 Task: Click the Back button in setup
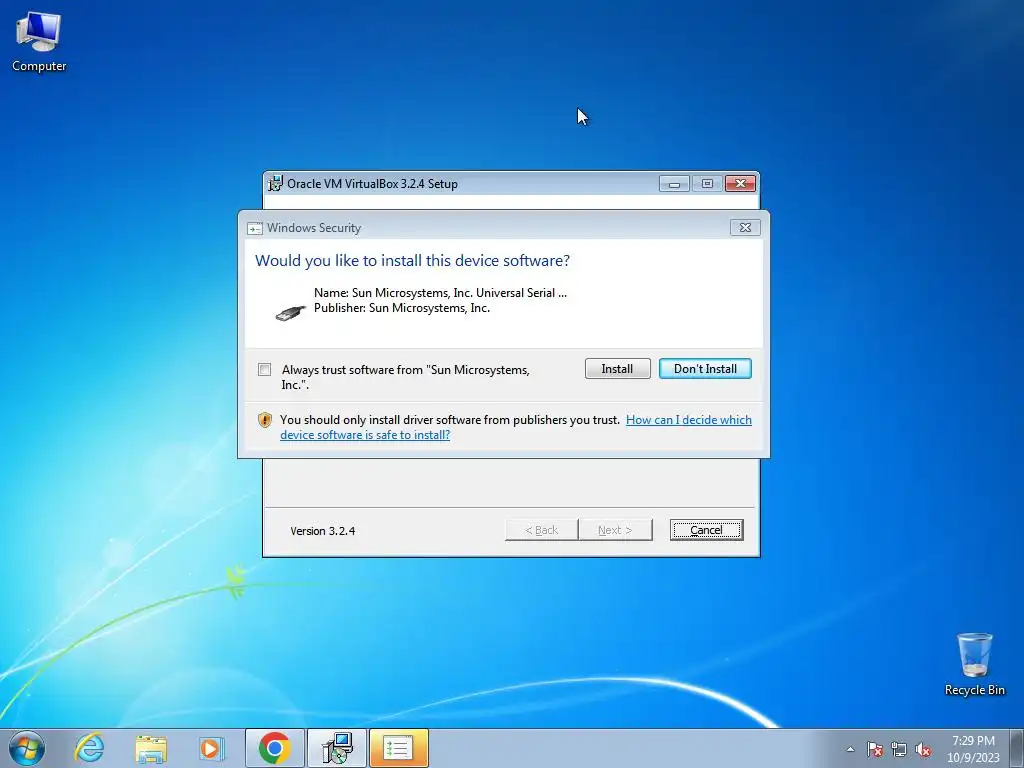click(x=541, y=530)
